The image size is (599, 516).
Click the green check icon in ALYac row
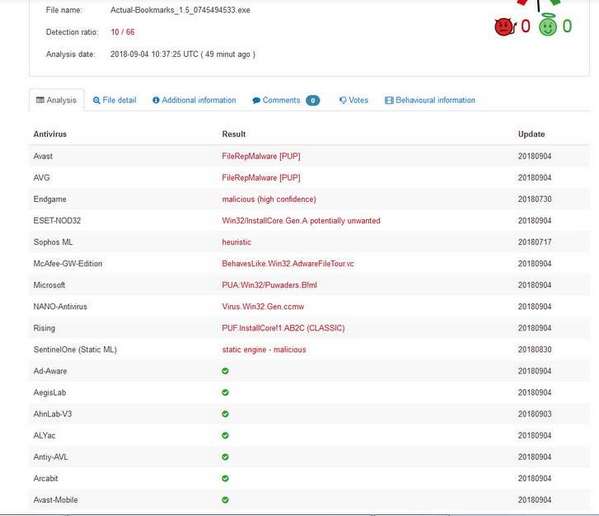(225, 435)
